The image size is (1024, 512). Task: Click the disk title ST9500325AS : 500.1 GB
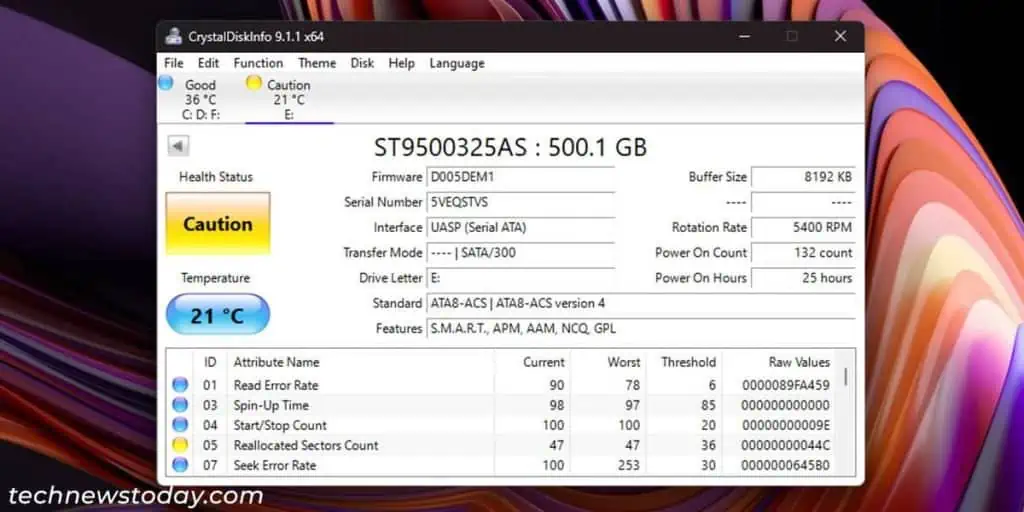[x=510, y=148]
